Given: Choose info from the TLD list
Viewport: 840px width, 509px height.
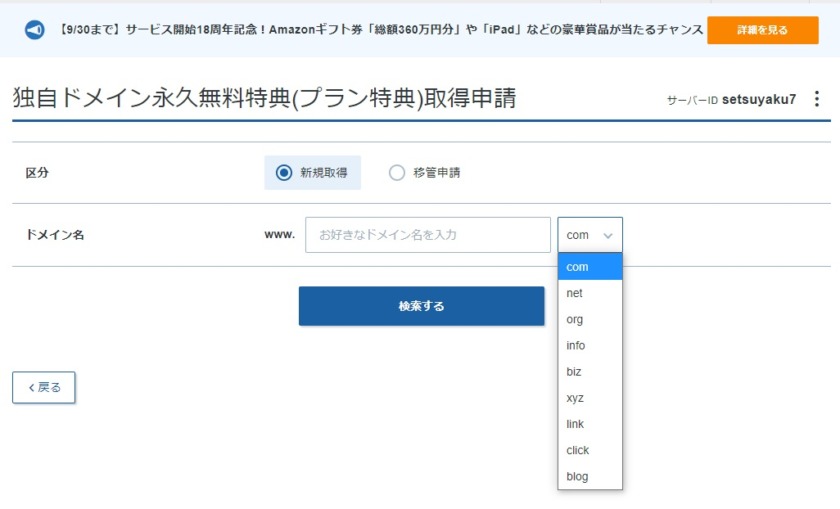Looking at the screenshot, I should 590,346.
